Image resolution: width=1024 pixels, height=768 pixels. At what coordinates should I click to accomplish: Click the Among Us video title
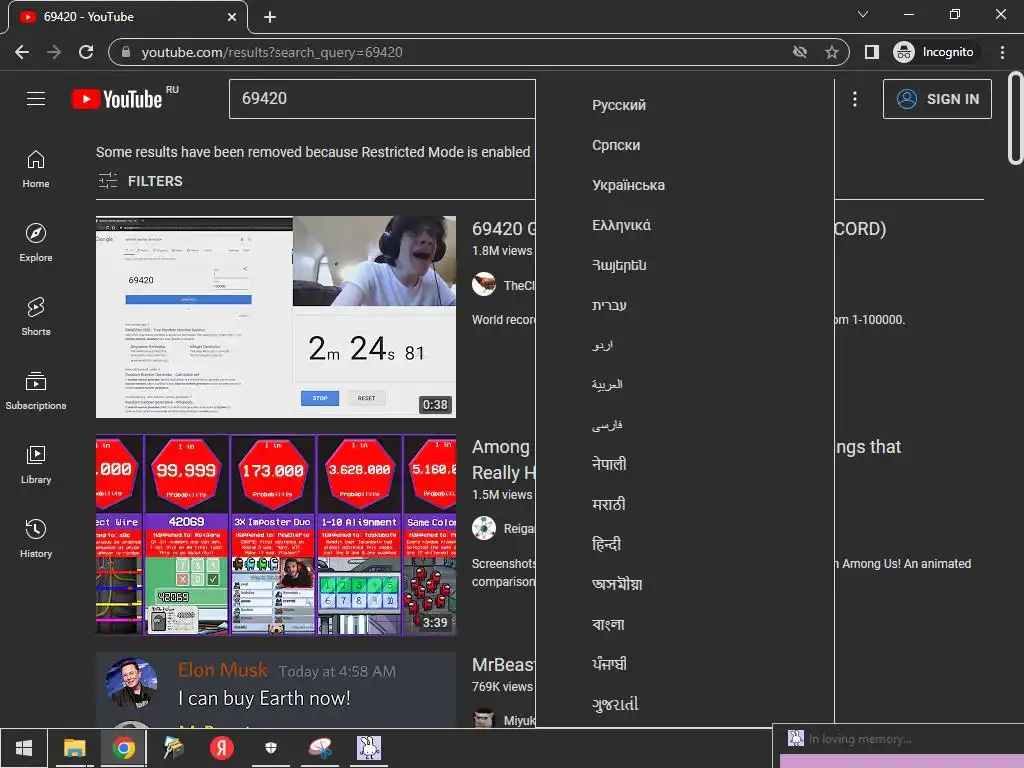tap(504, 460)
